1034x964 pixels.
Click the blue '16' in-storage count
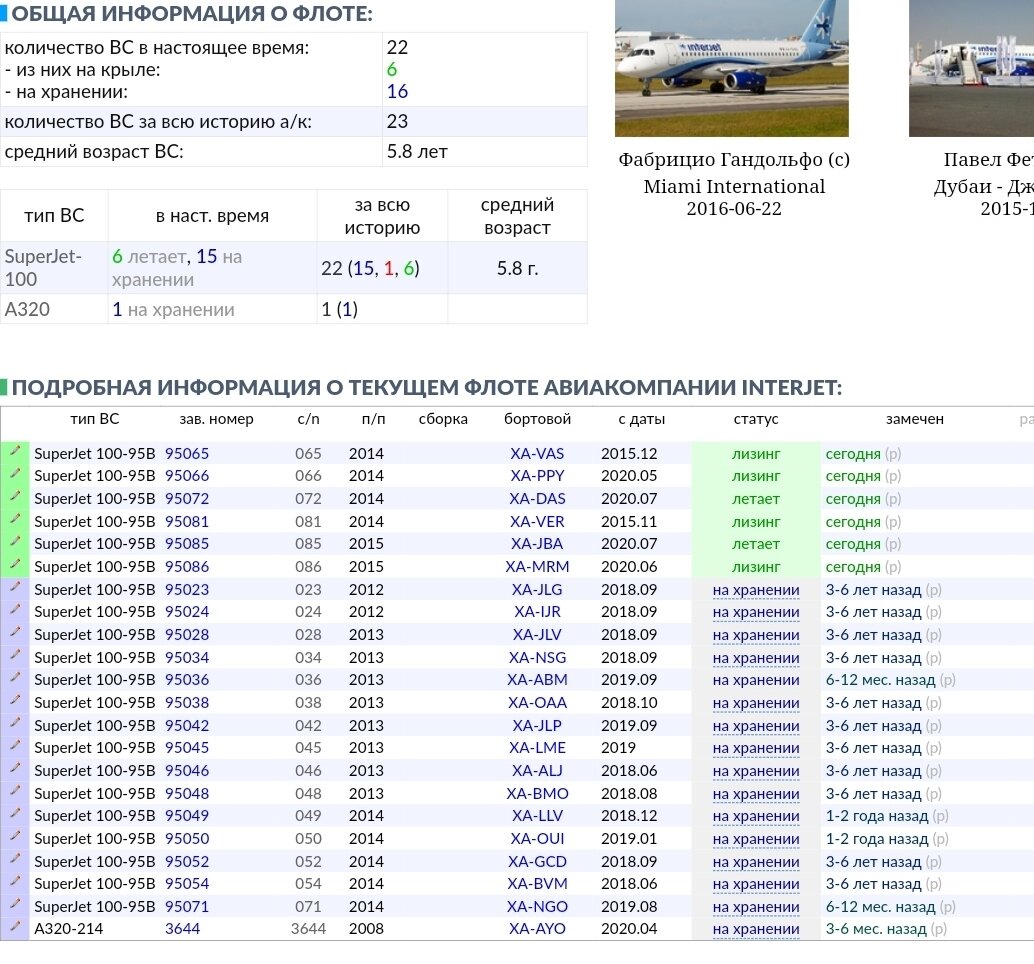point(397,91)
